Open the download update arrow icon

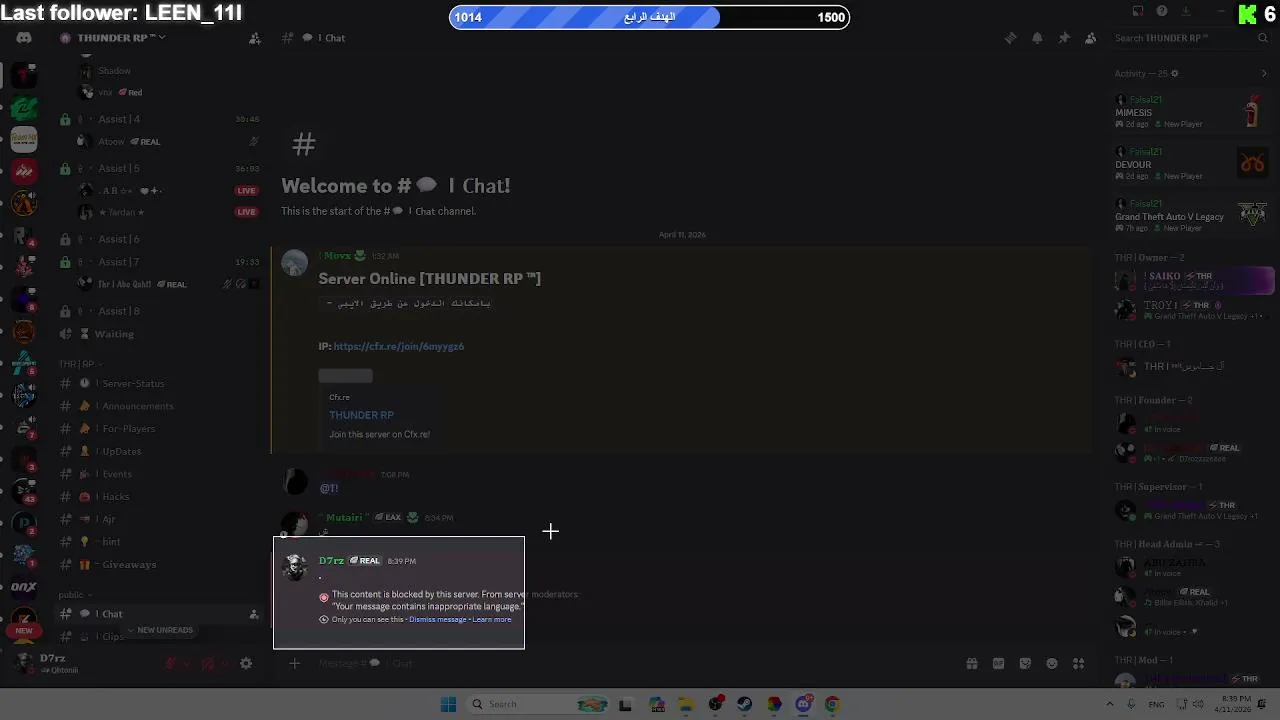pyautogui.click(x=1186, y=11)
